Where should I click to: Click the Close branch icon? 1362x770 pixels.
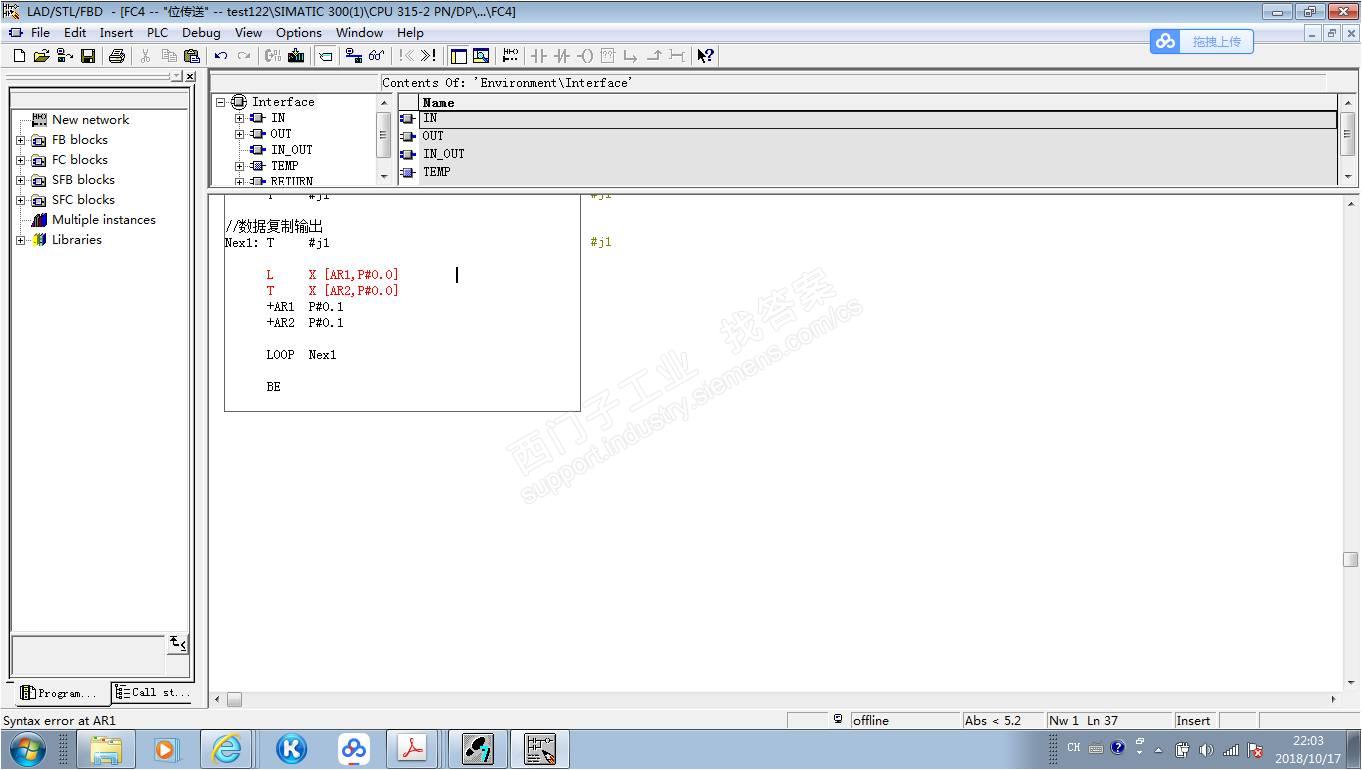coord(654,56)
